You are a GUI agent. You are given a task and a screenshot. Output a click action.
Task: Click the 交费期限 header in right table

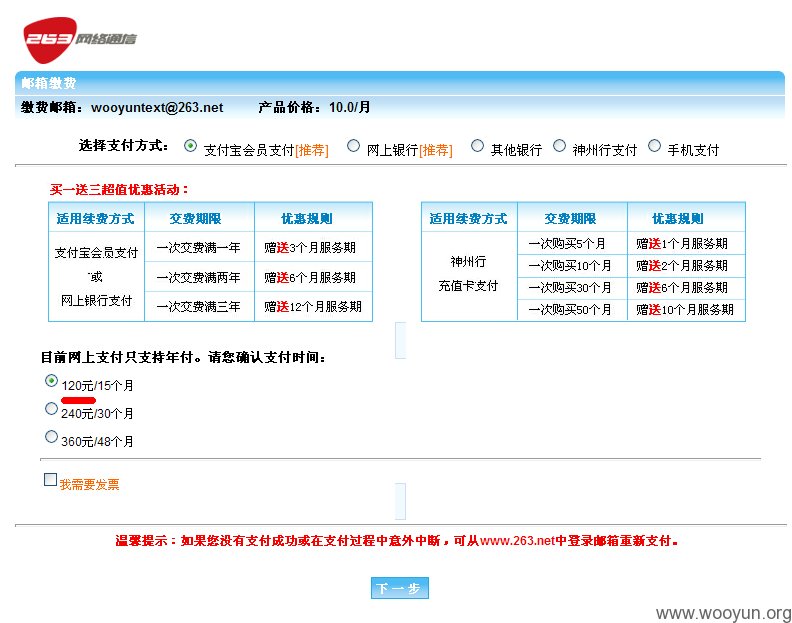pos(570,218)
